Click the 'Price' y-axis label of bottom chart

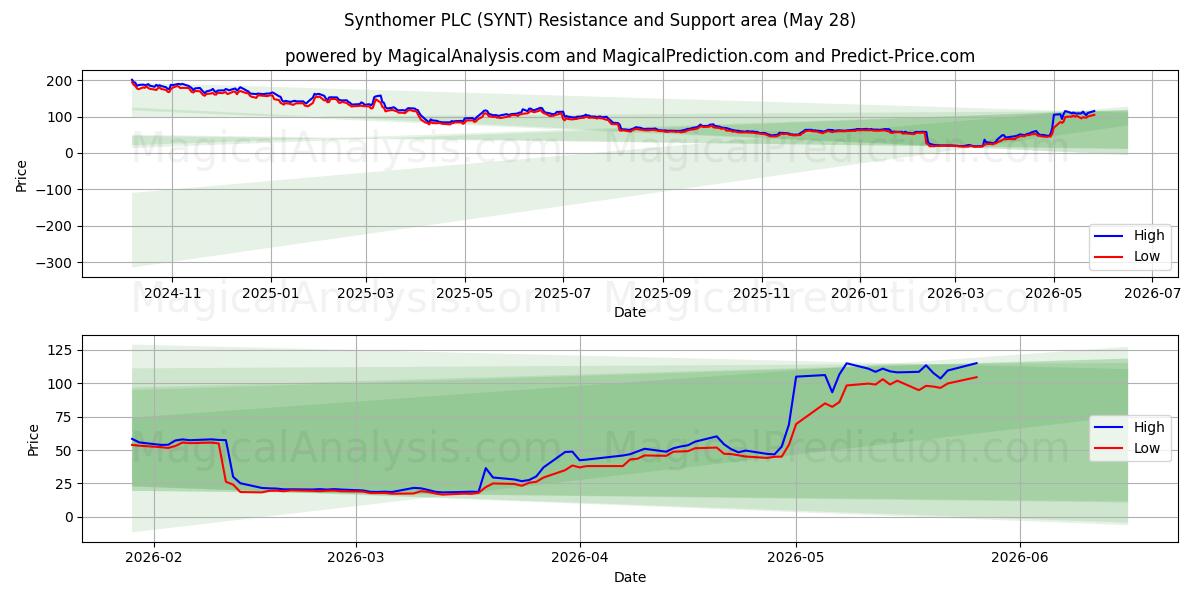[33, 440]
